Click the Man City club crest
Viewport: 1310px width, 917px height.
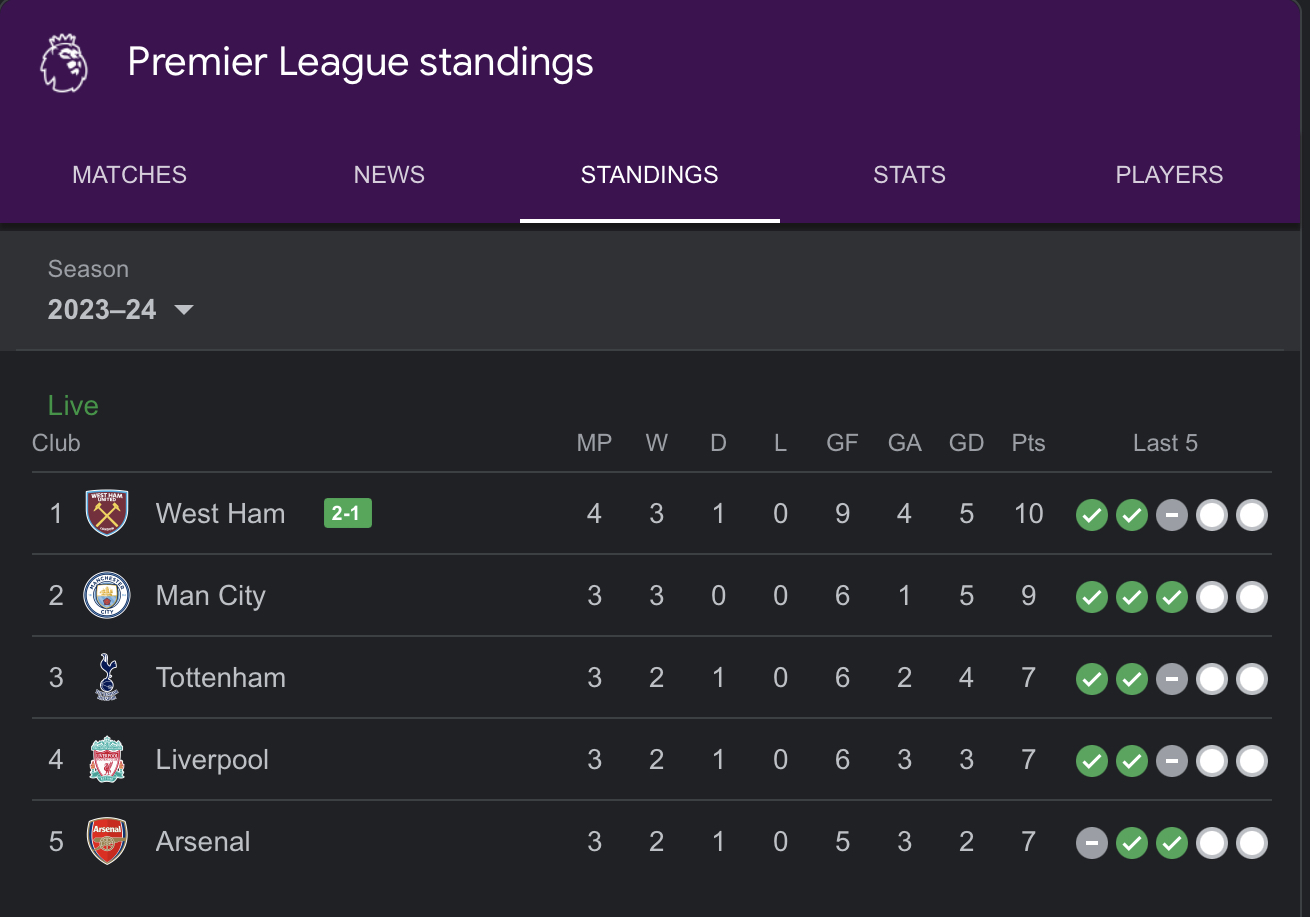click(107, 596)
